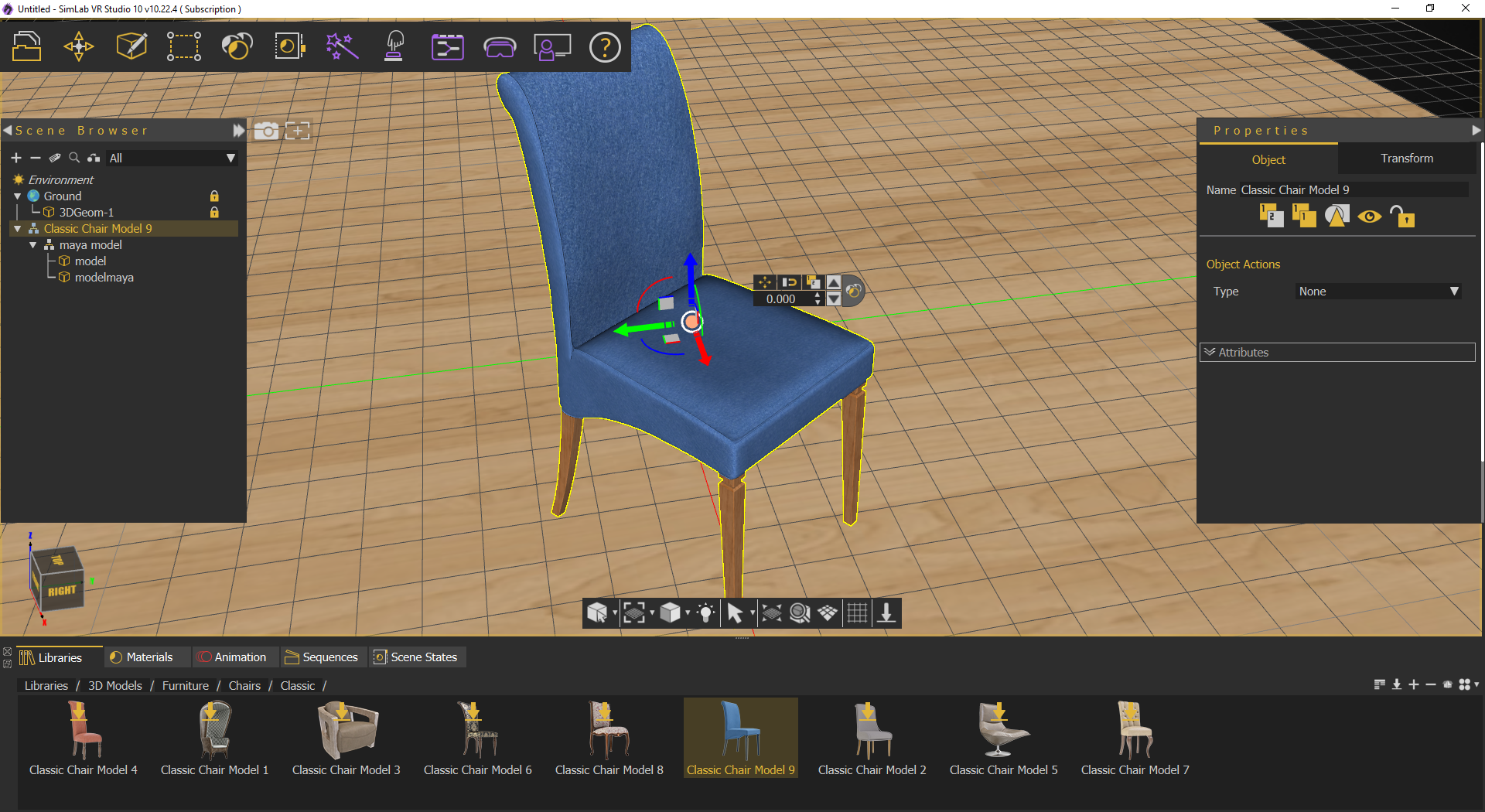Add new library item with plus icon
1485x812 pixels.
click(x=1414, y=684)
